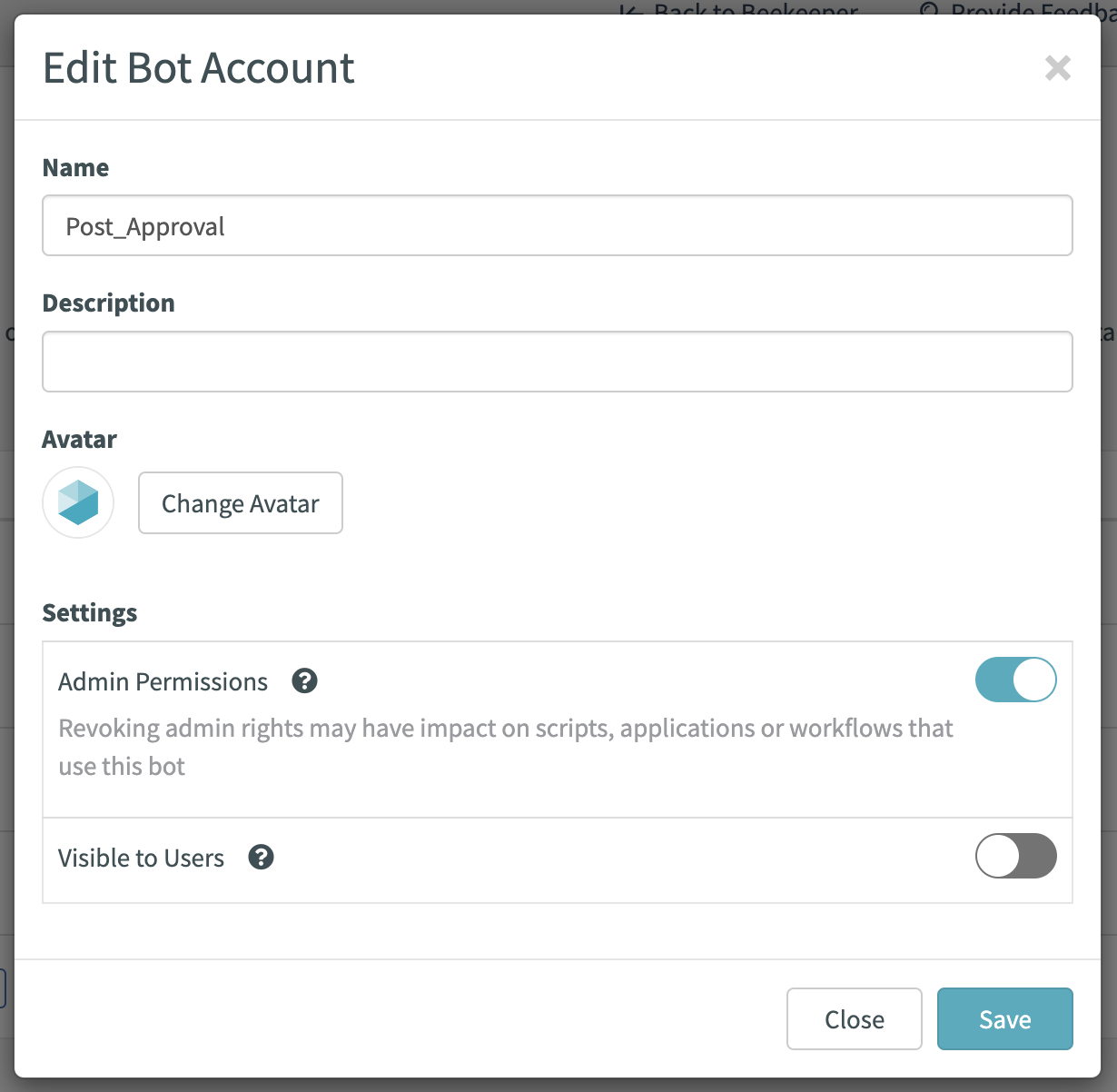Click the Description field label
The image size is (1117, 1092).
(x=109, y=303)
